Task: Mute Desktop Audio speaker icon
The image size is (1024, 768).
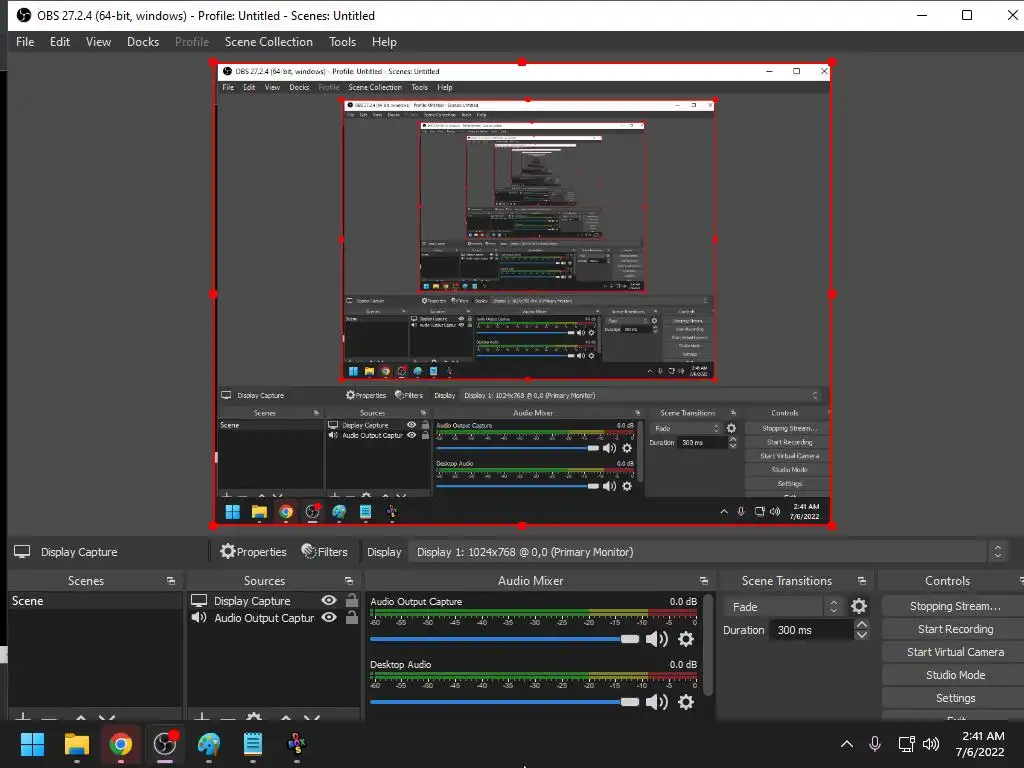Action: [656, 702]
